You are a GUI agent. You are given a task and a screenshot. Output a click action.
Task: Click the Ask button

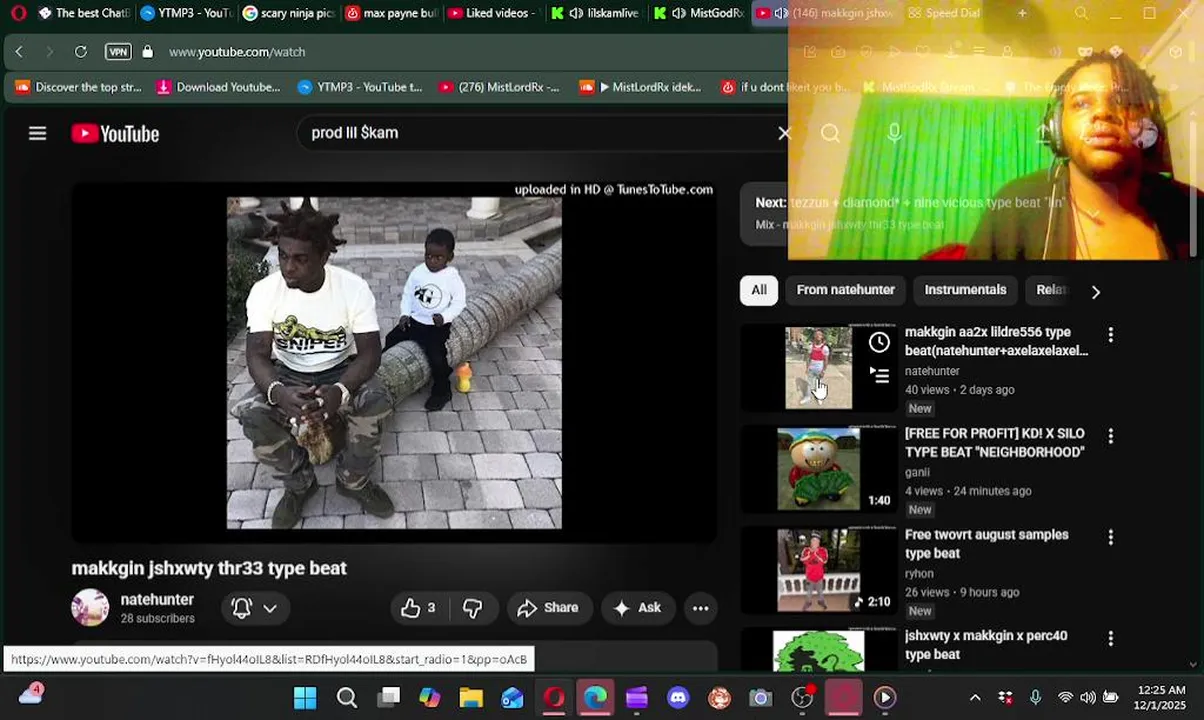click(637, 608)
